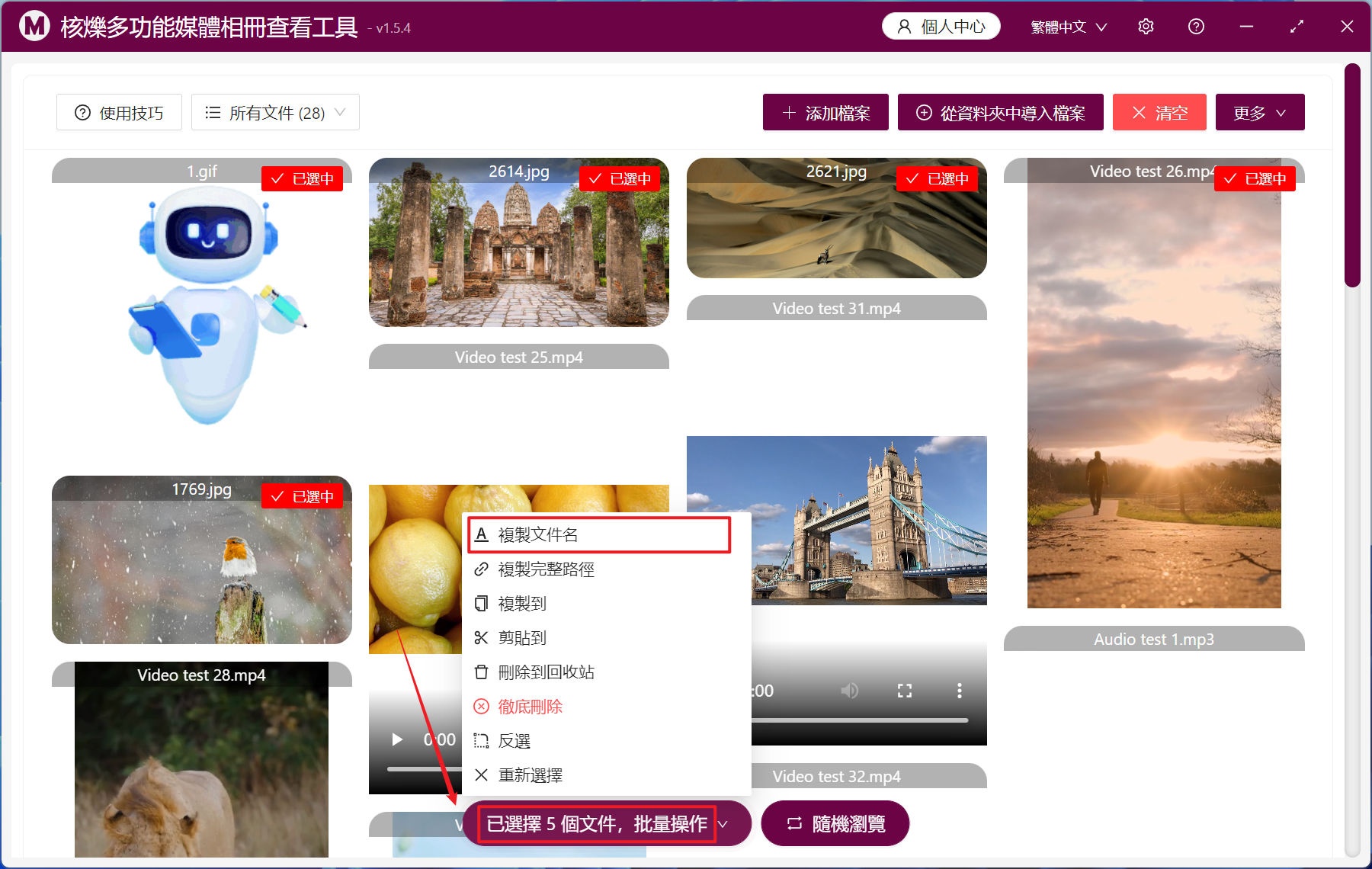1372x869 pixels.
Task: Click the Video test 31.mp4 title bar
Action: (x=837, y=308)
